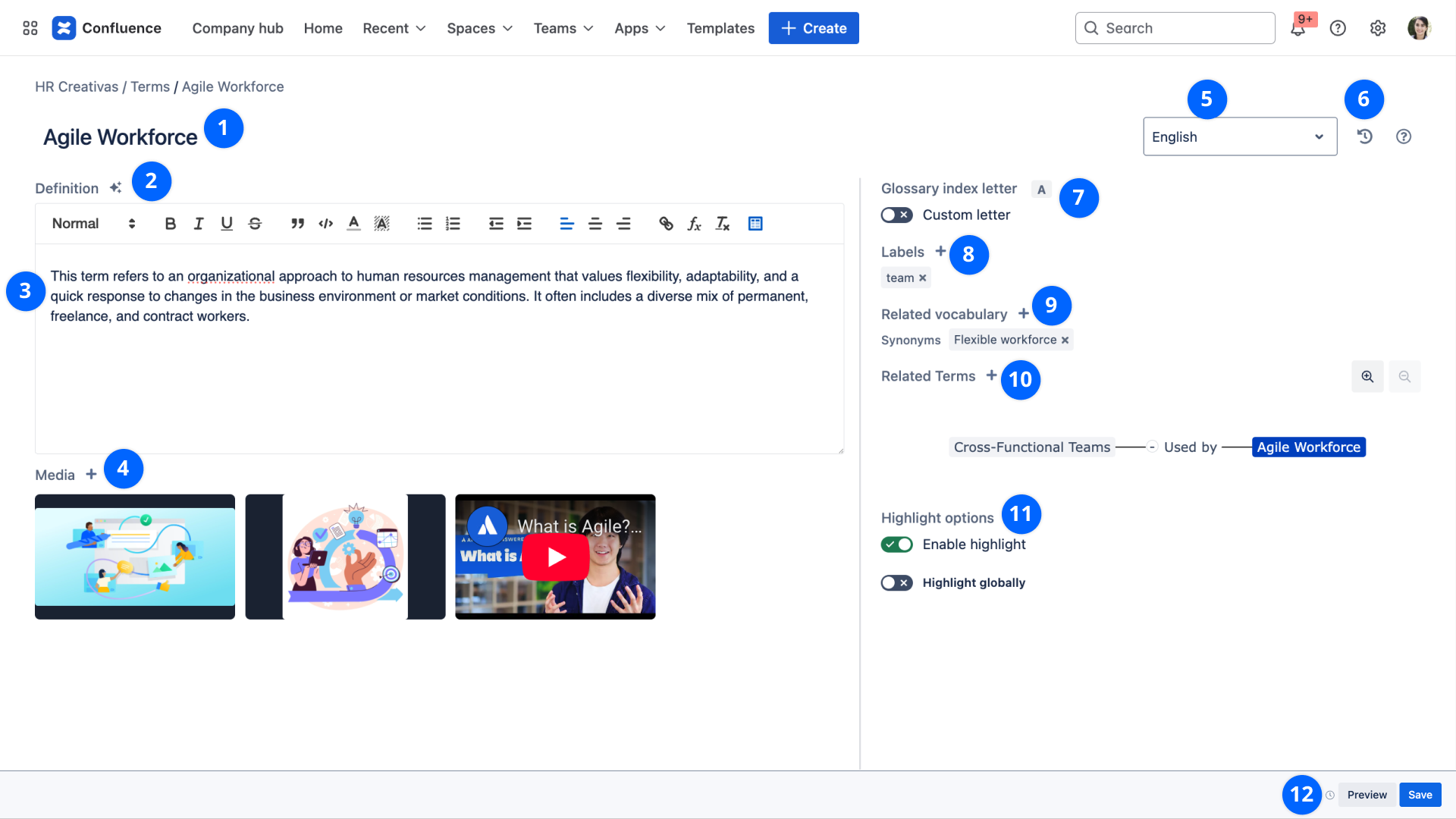Zoom out the related terms graph
Image resolution: width=1456 pixels, height=819 pixels.
[x=1404, y=377]
